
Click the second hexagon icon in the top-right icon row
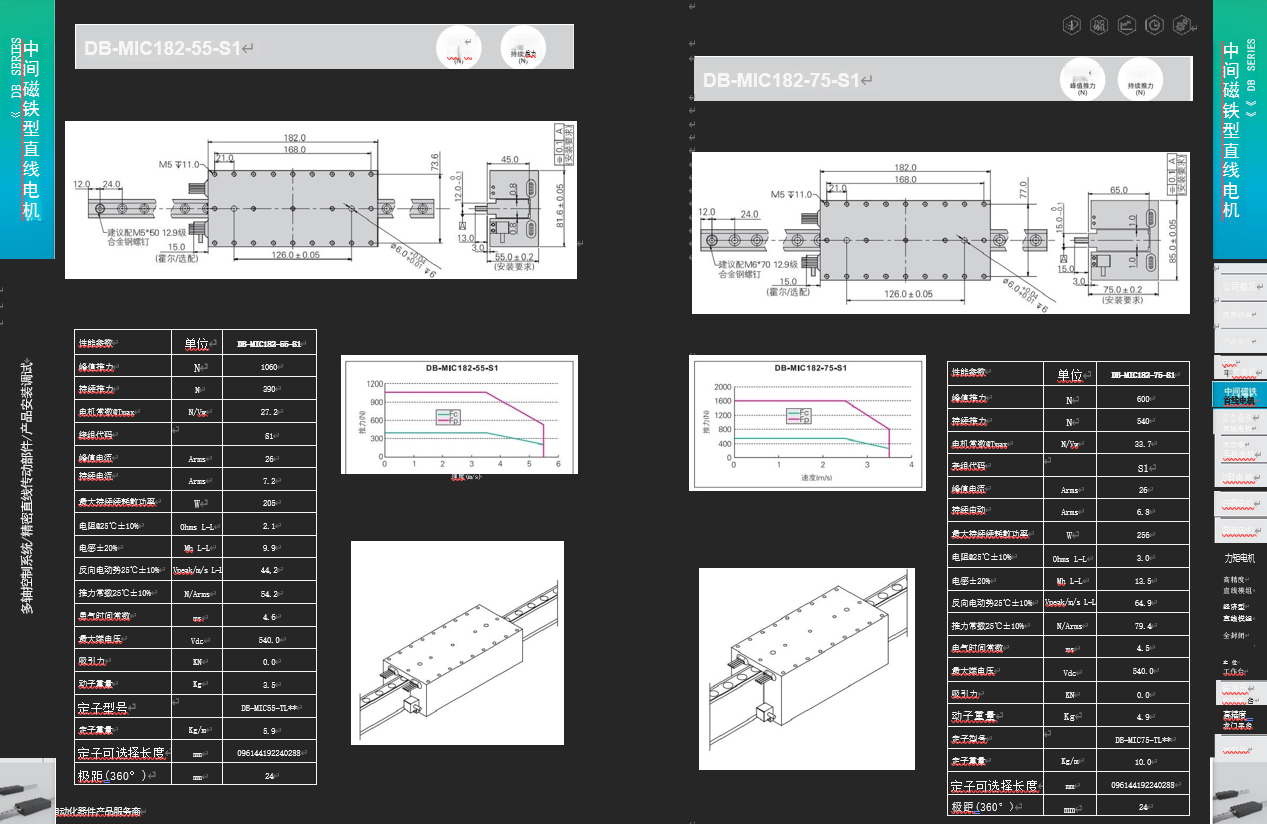click(x=1099, y=24)
